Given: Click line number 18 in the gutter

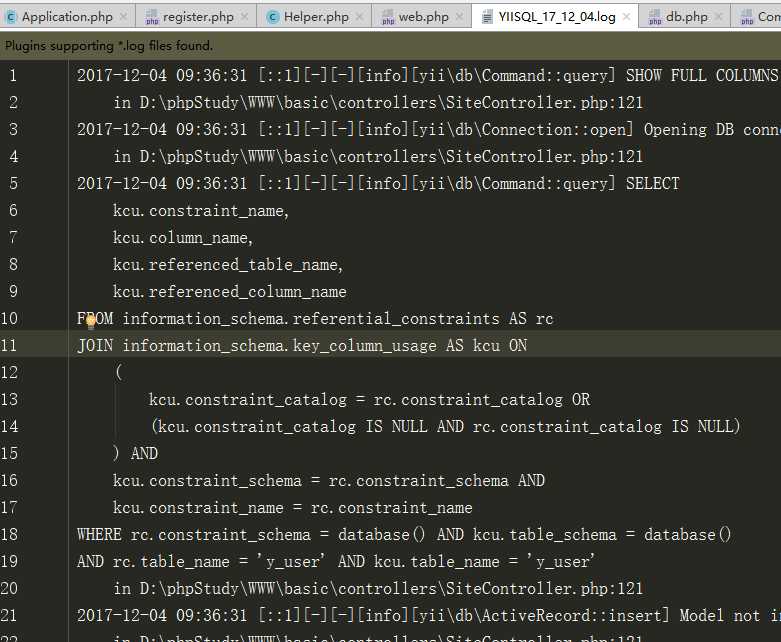Looking at the screenshot, I should coord(9,535).
